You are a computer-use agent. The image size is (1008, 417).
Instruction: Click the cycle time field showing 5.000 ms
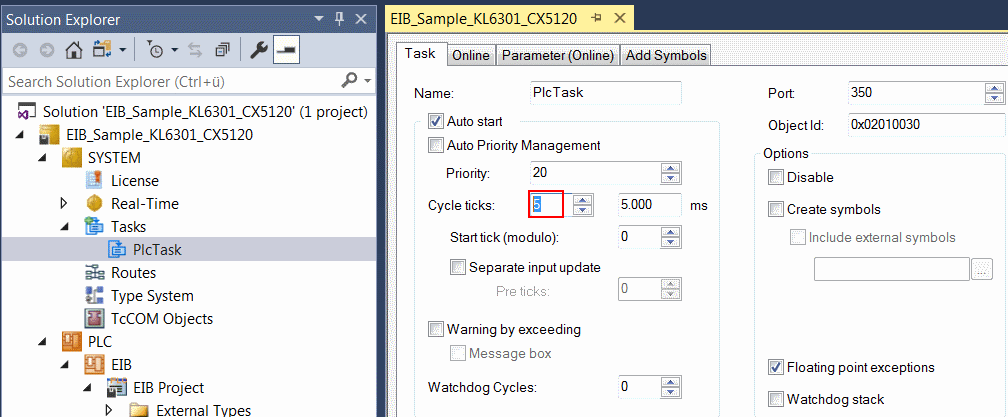[x=649, y=204]
